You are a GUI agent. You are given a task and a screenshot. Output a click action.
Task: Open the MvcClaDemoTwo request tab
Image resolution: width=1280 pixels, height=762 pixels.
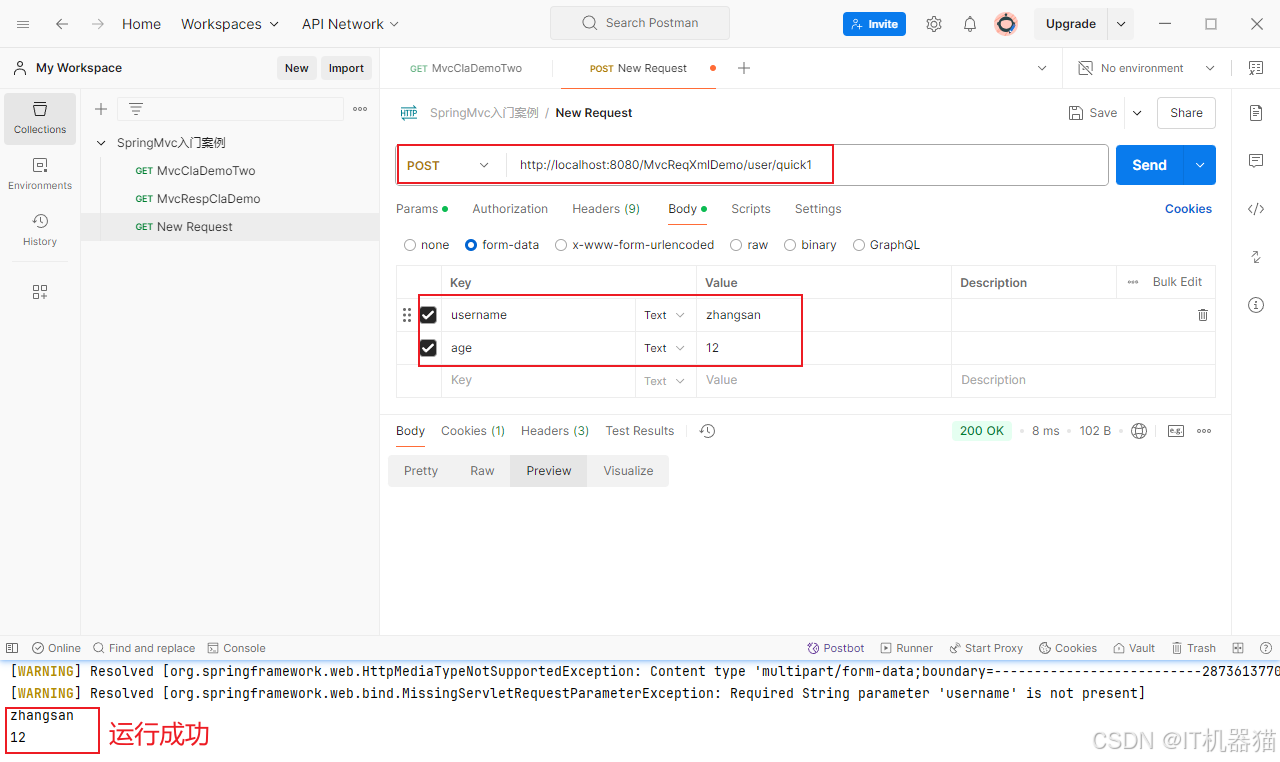click(466, 68)
